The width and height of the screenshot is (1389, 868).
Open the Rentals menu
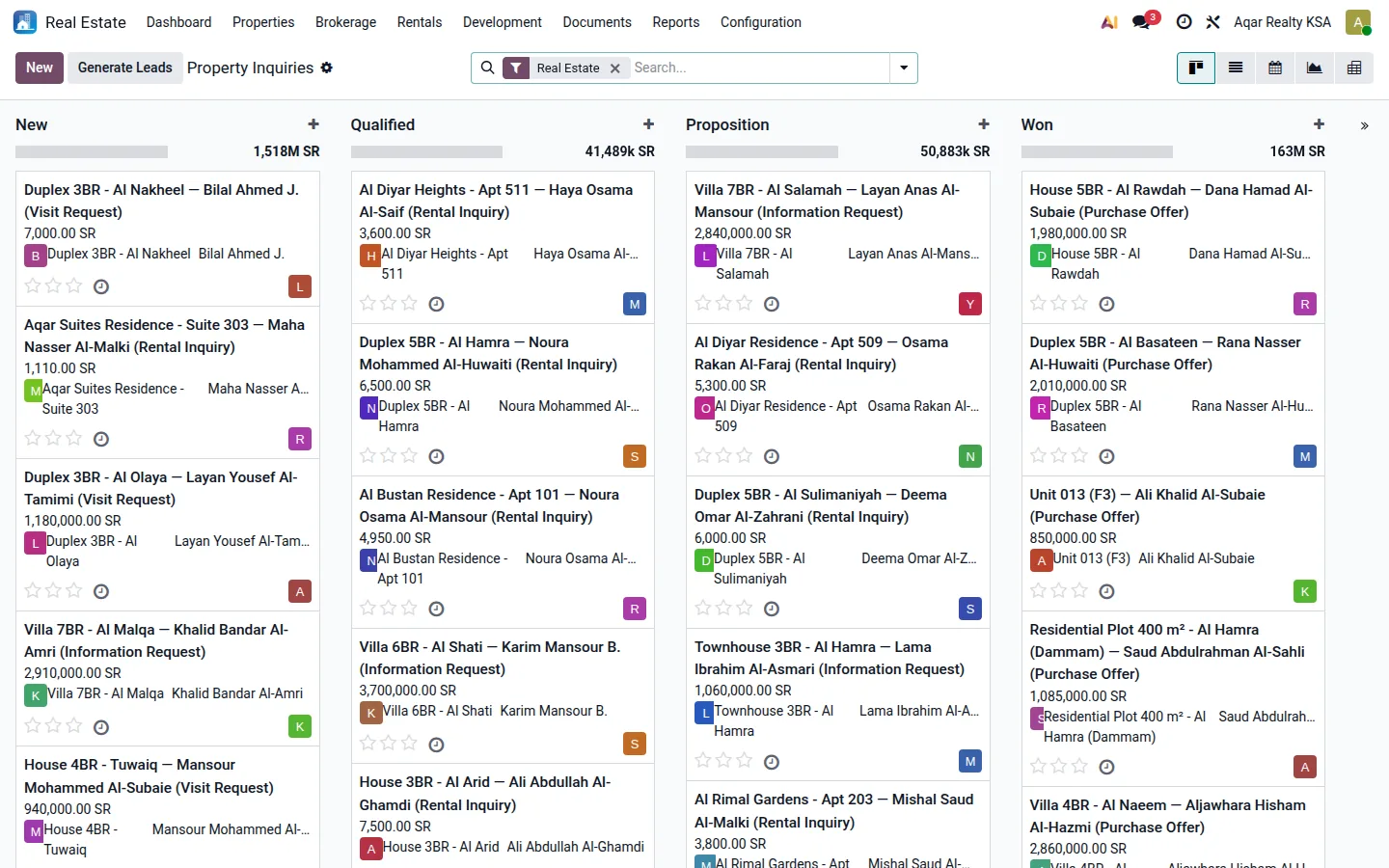tap(420, 22)
